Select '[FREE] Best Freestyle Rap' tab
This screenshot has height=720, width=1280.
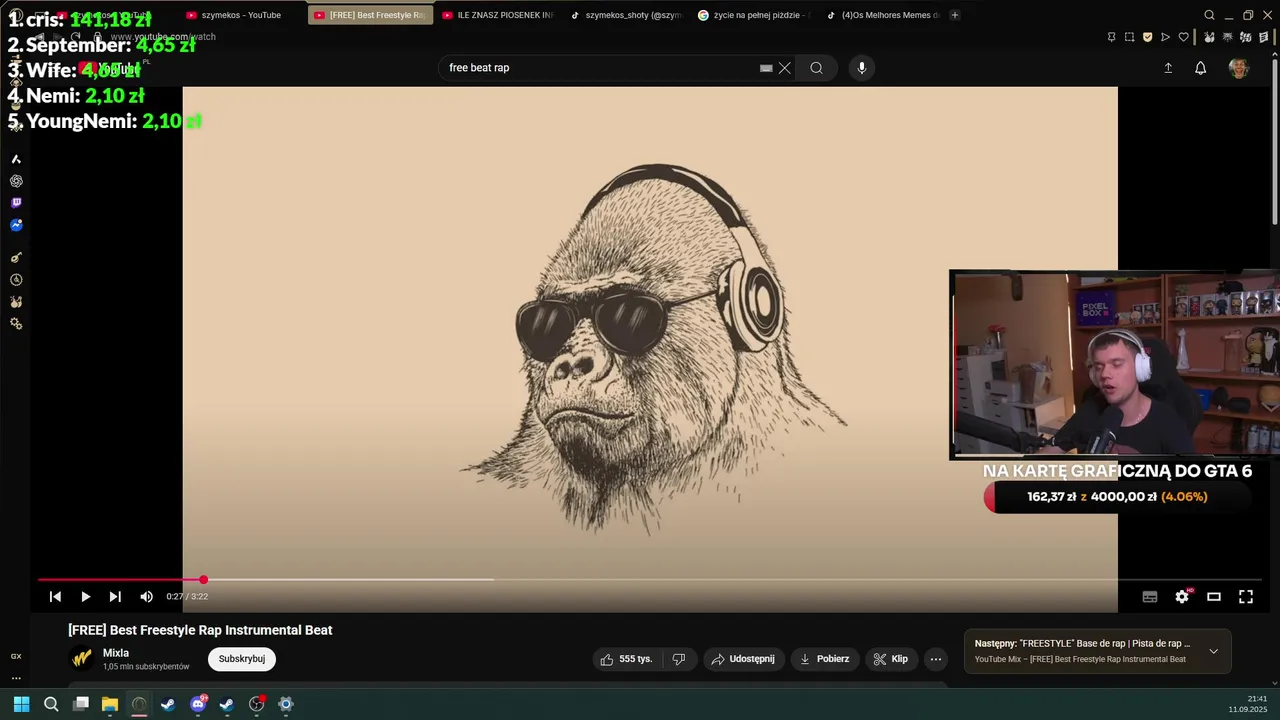pyautogui.click(x=370, y=15)
